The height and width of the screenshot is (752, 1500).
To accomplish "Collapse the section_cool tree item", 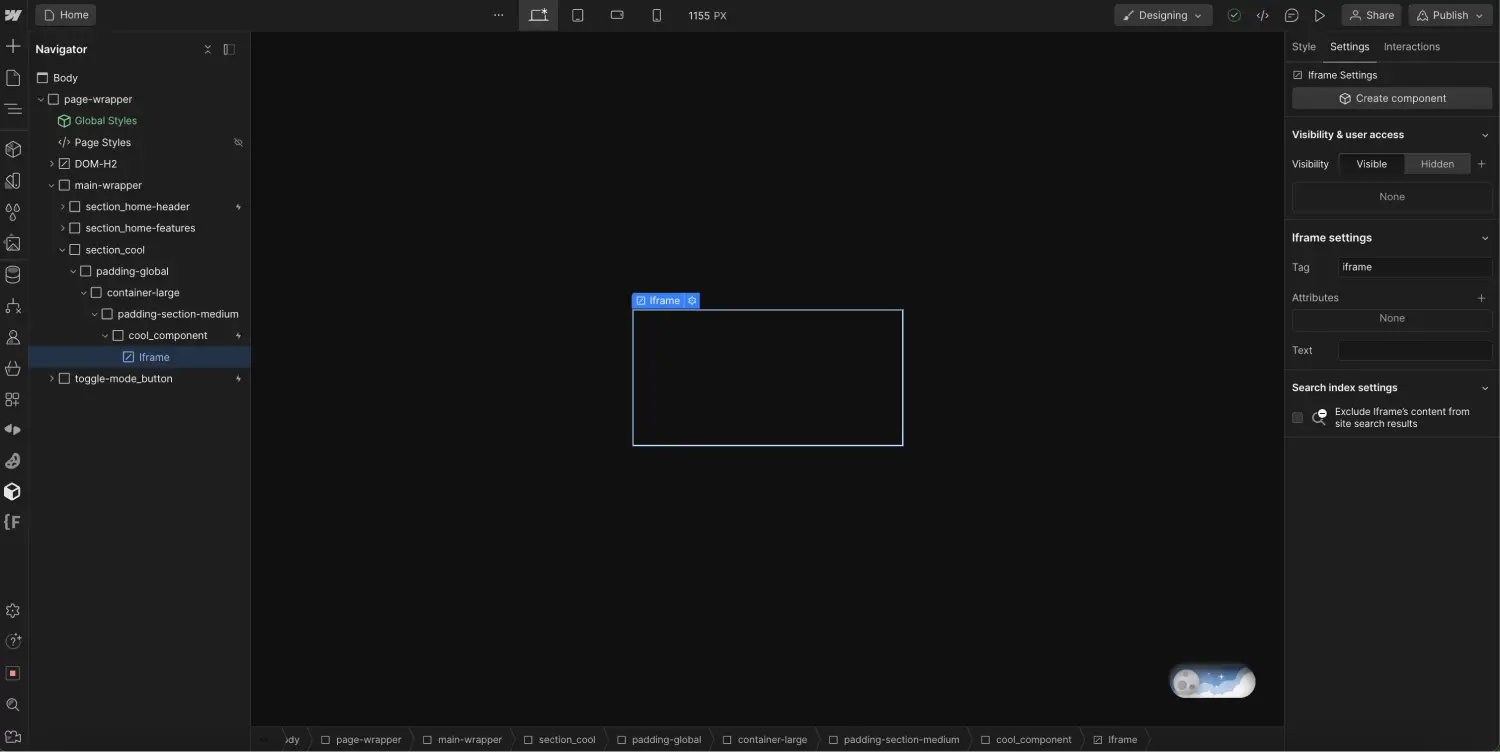I will [62, 249].
